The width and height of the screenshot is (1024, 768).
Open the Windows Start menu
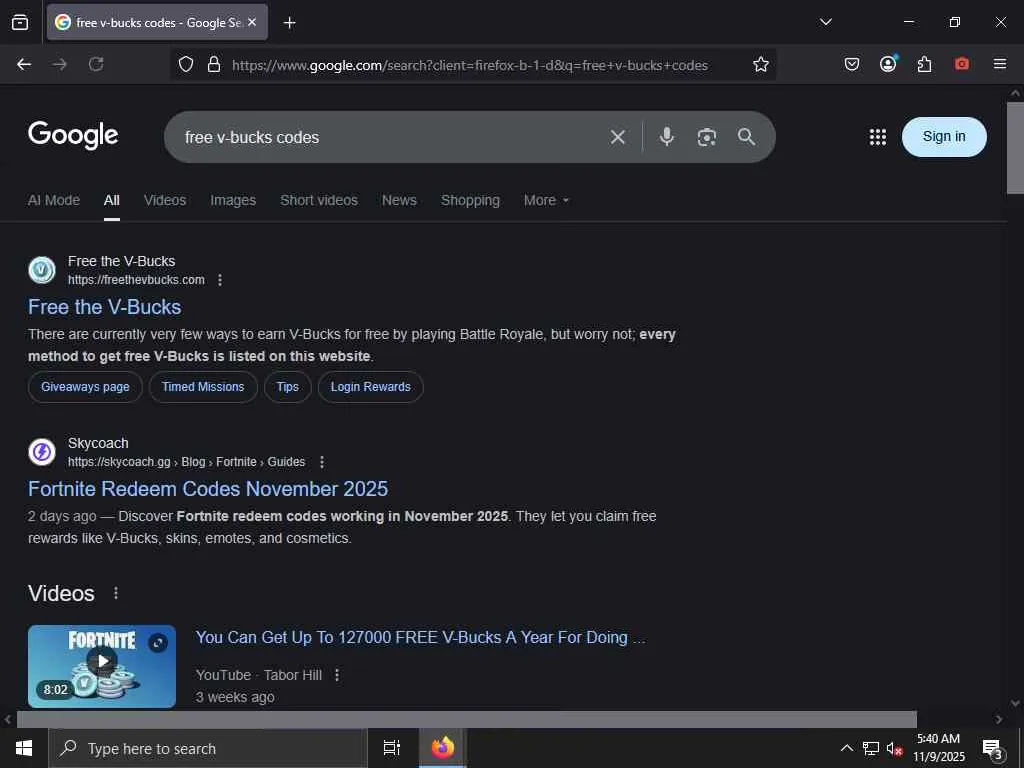click(x=24, y=748)
